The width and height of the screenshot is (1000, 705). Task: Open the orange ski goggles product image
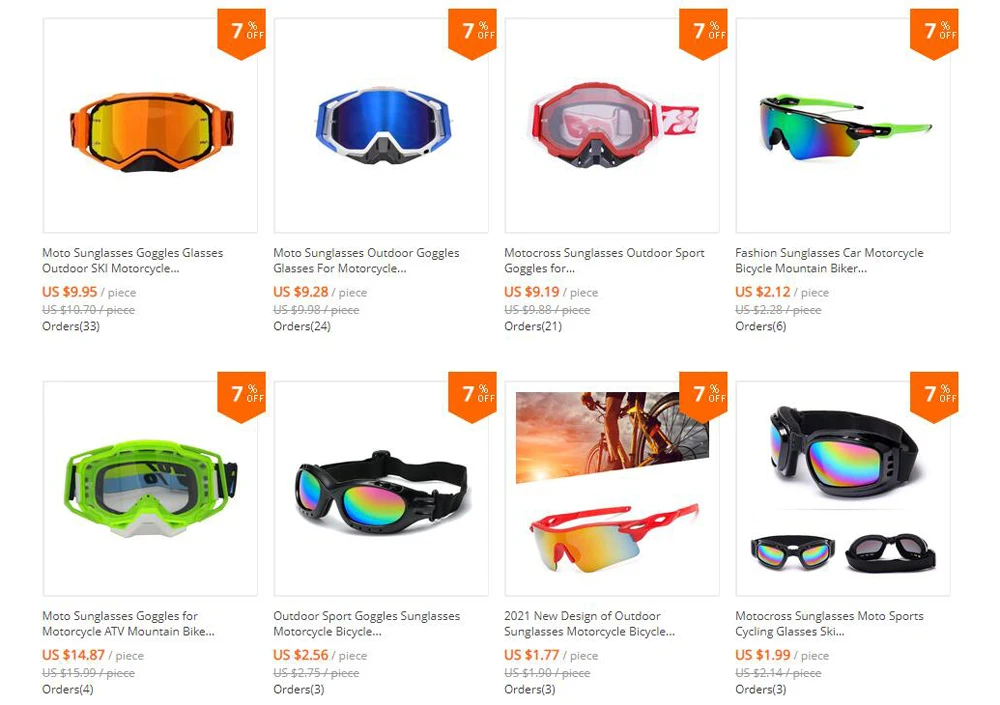151,126
